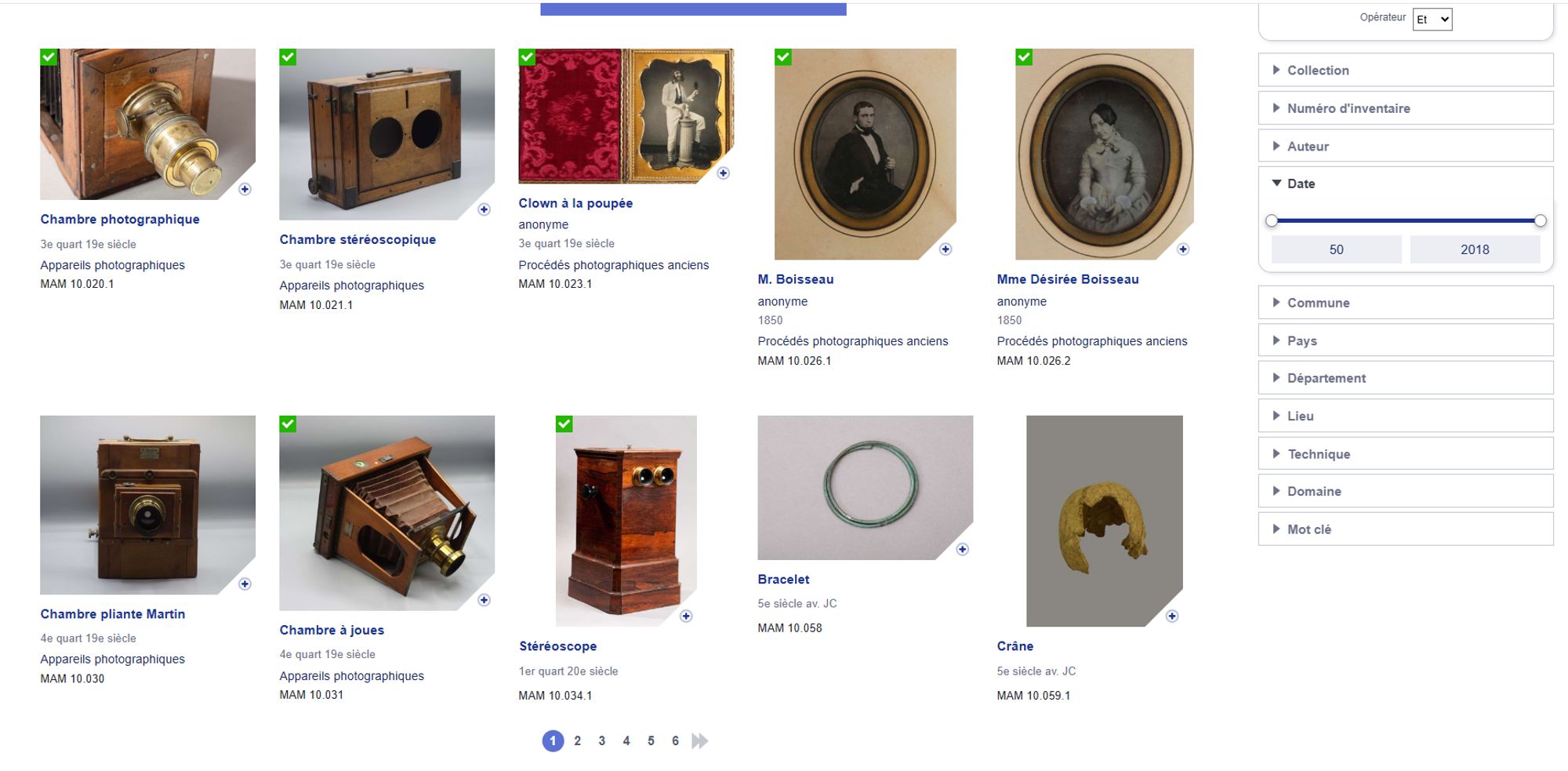Click plus icon on M. Boisseau portrait
The image size is (1568, 771).
(946, 249)
